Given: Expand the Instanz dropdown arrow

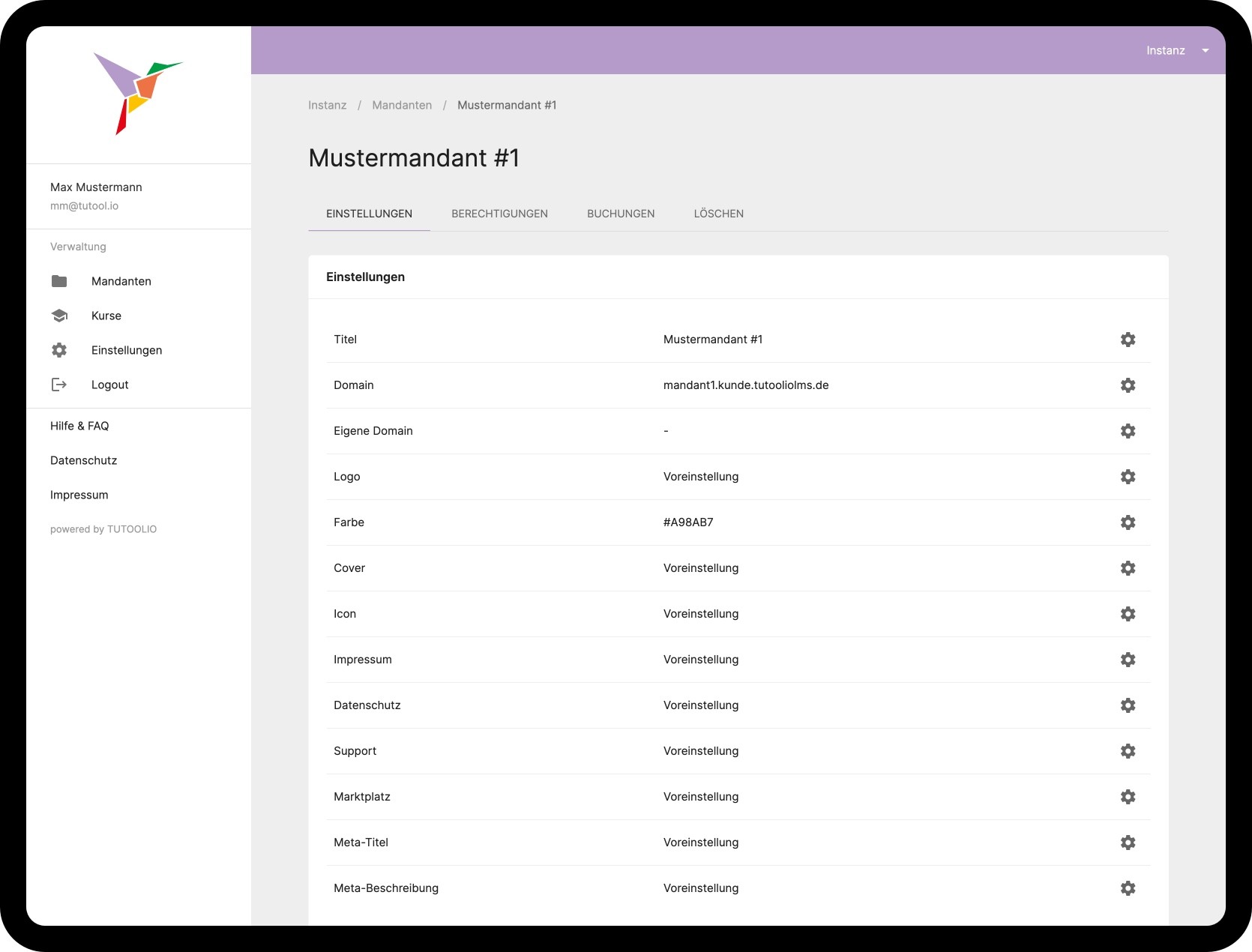Looking at the screenshot, I should point(1206,51).
